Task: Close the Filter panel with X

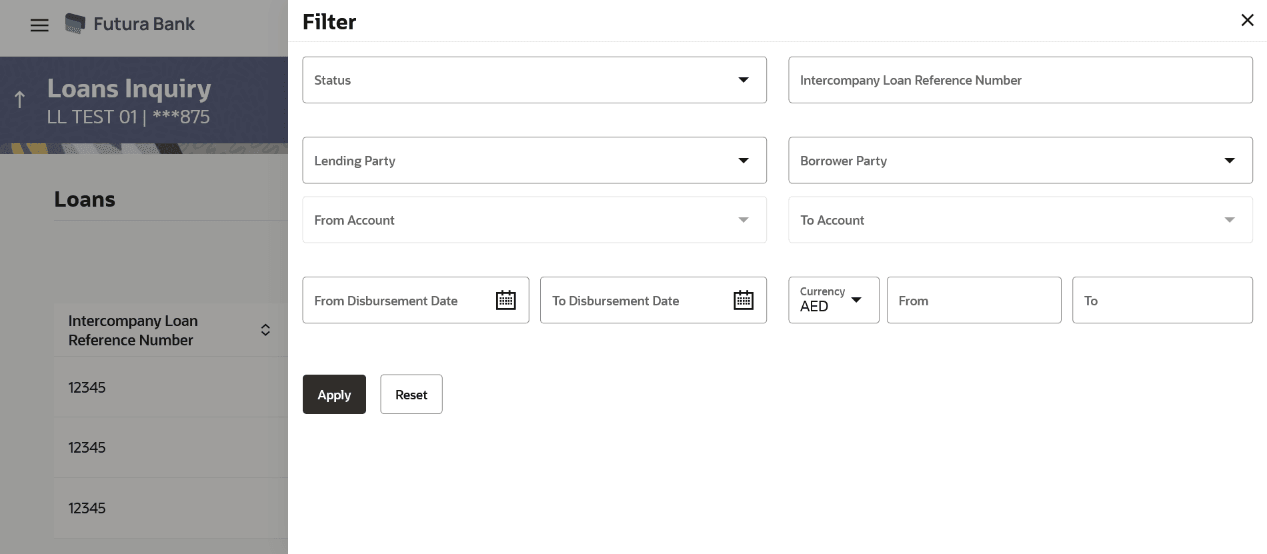Action: pyautogui.click(x=1247, y=20)
